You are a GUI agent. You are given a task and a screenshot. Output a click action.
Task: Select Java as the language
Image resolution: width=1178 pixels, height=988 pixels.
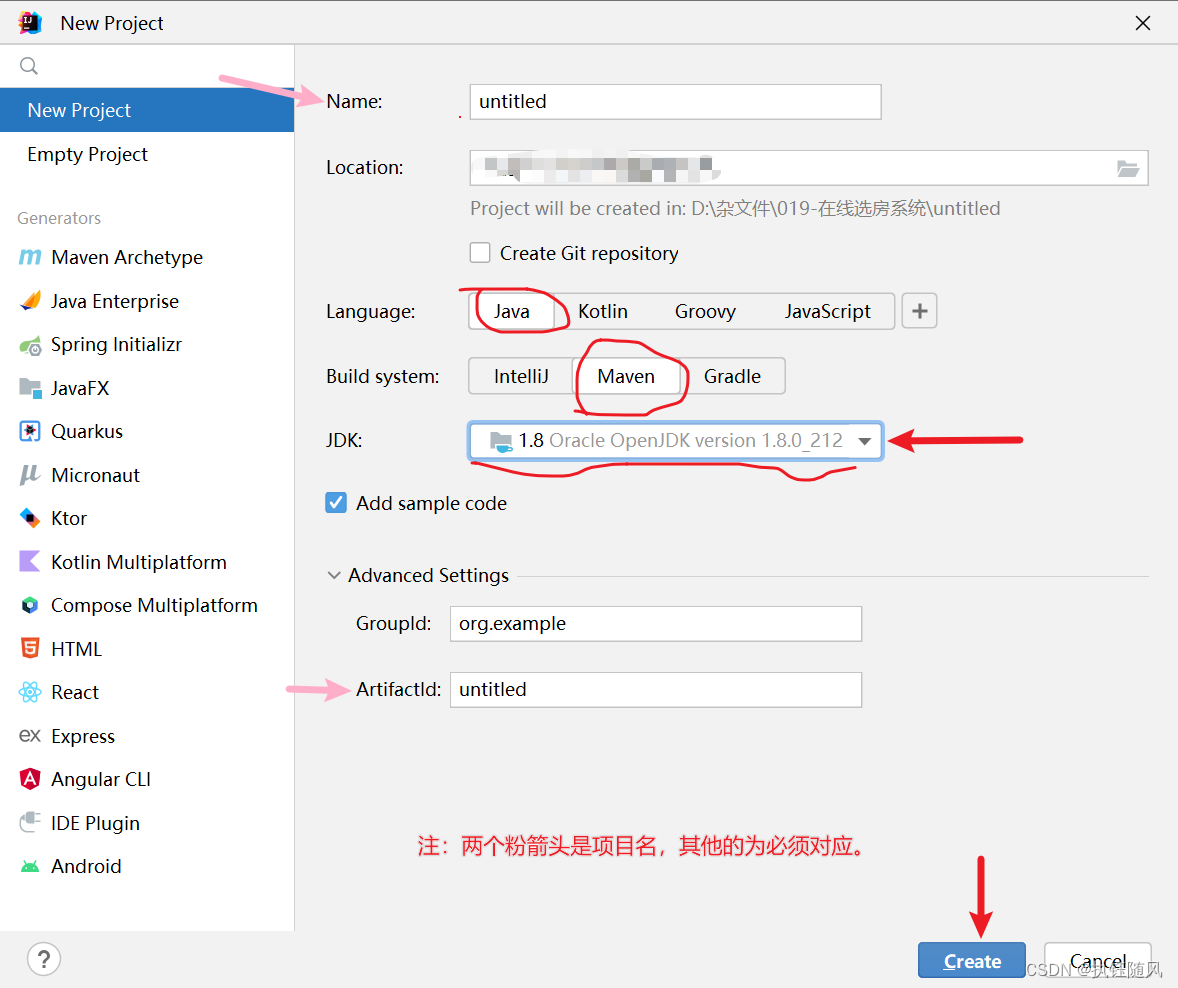point(512,311)
